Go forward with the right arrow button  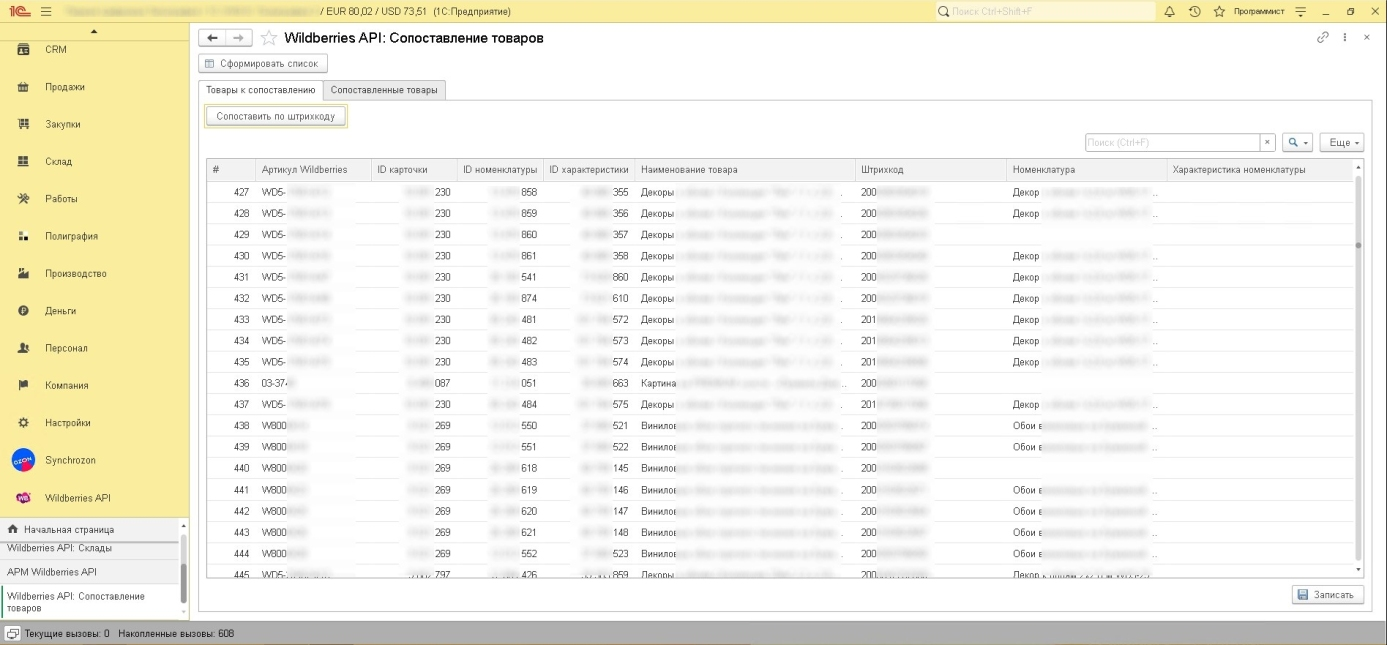(238, 38)
